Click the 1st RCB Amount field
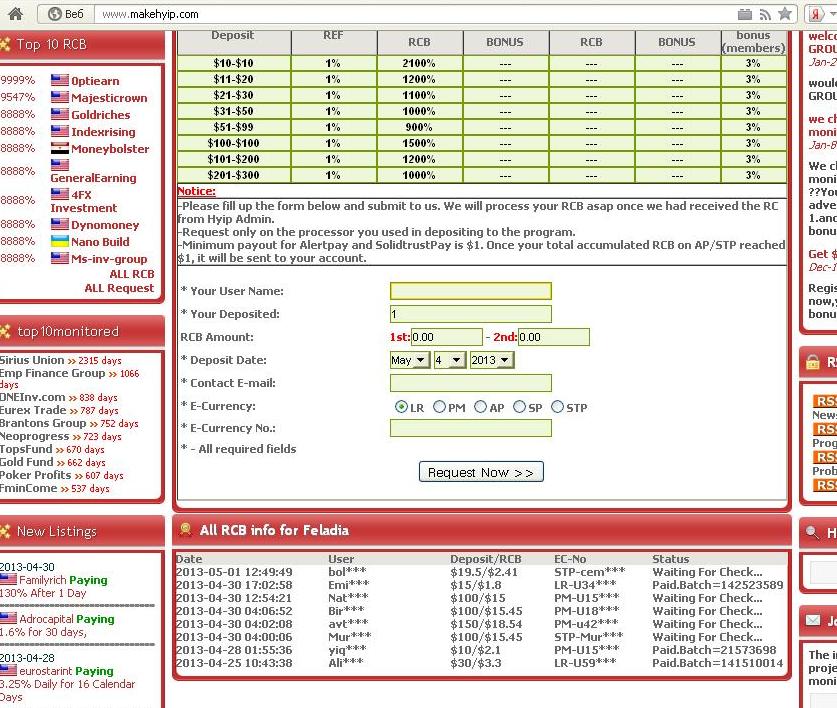 click(x=446, y=337)
